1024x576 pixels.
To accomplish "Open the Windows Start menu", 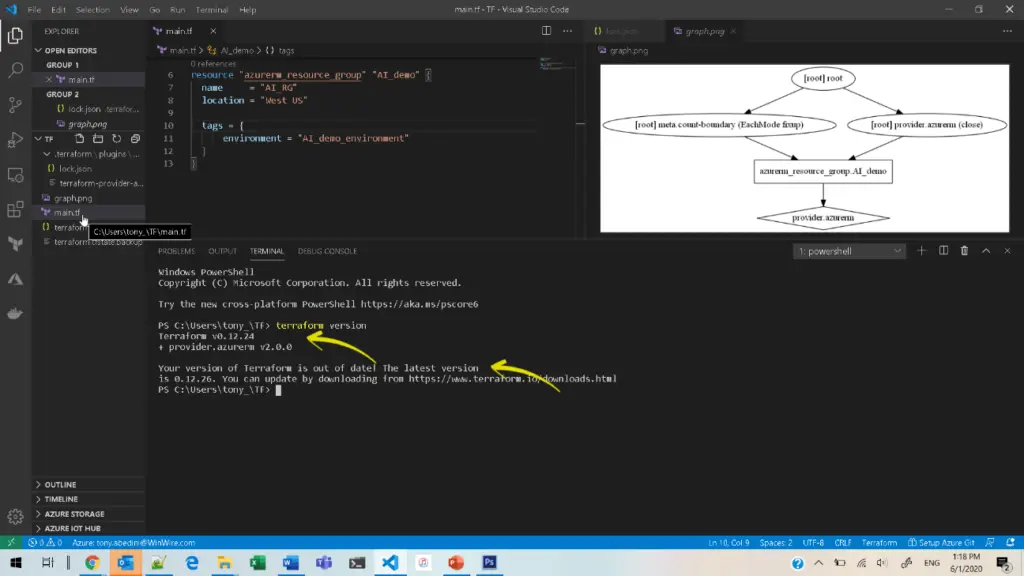I will coord(16,562).
